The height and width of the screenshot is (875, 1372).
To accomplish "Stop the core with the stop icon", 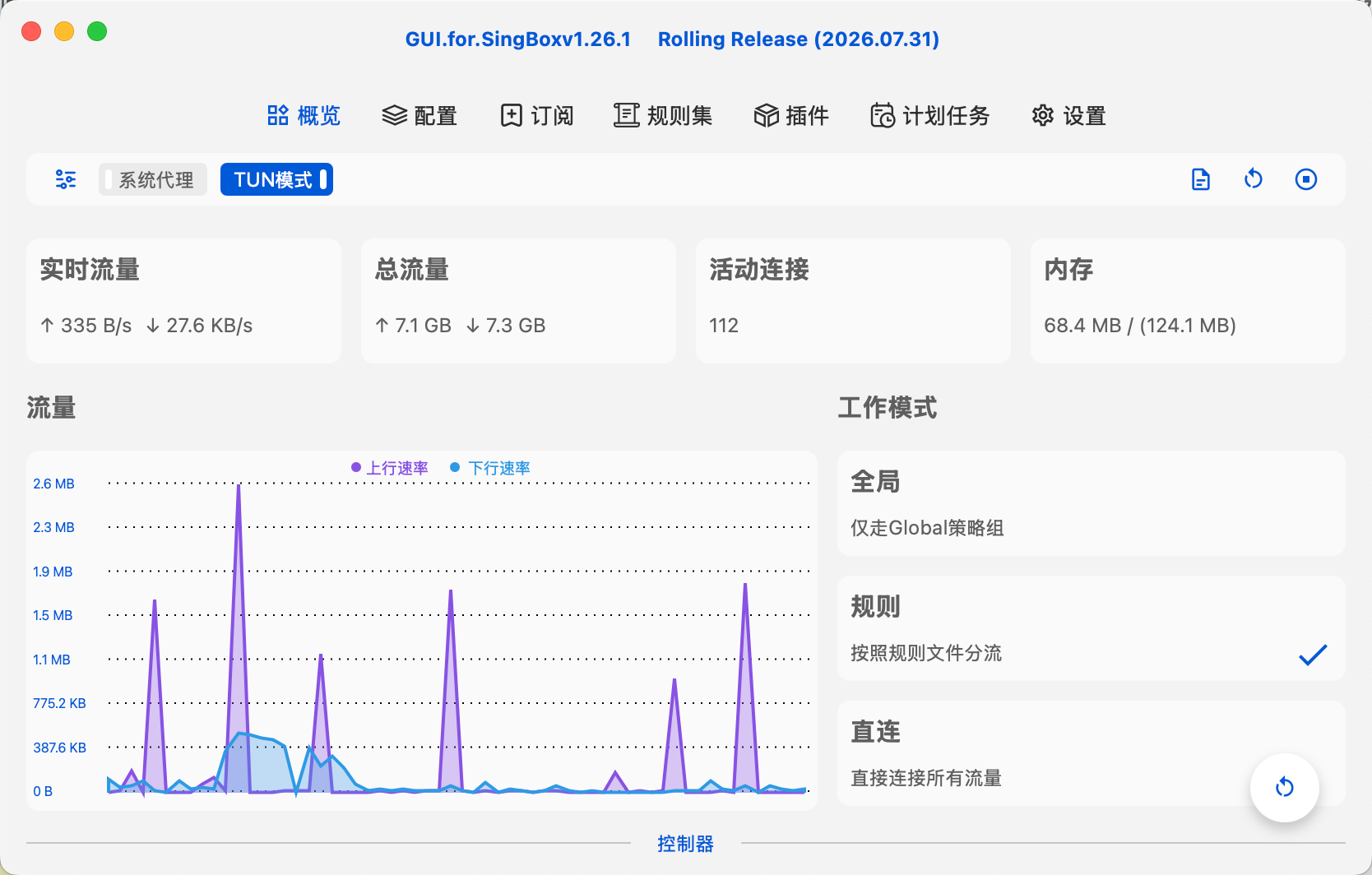I will [1306, 179].
